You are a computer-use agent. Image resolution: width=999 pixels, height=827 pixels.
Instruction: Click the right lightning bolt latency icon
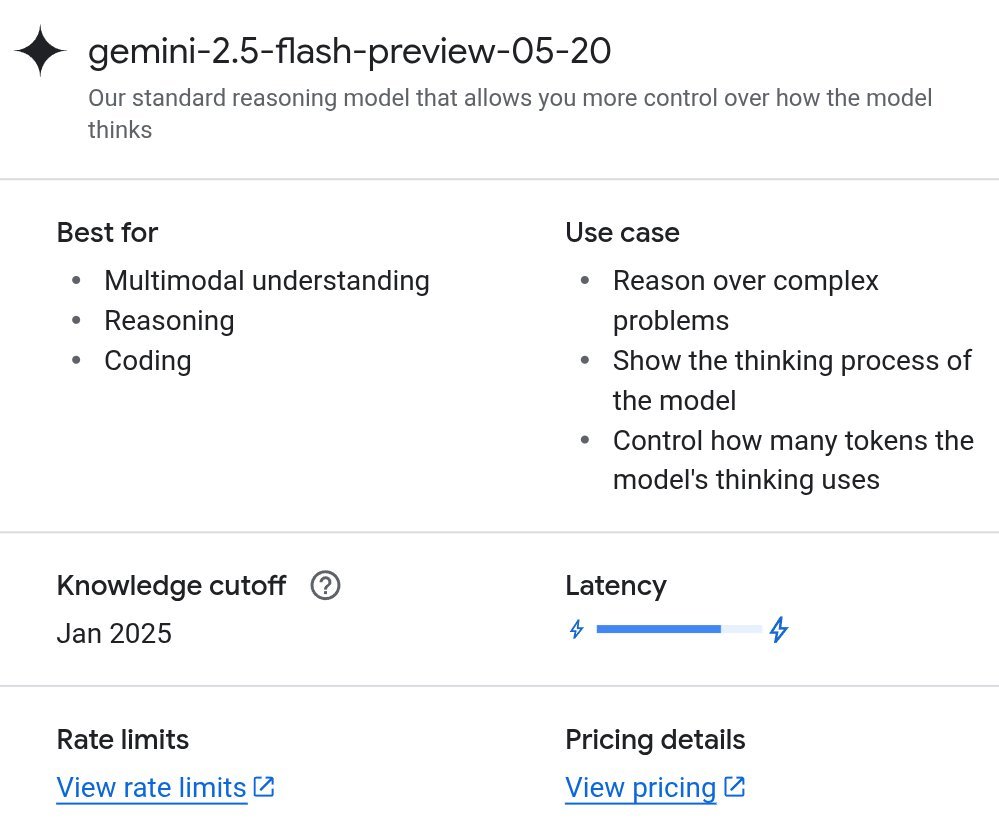coord(779,629)
